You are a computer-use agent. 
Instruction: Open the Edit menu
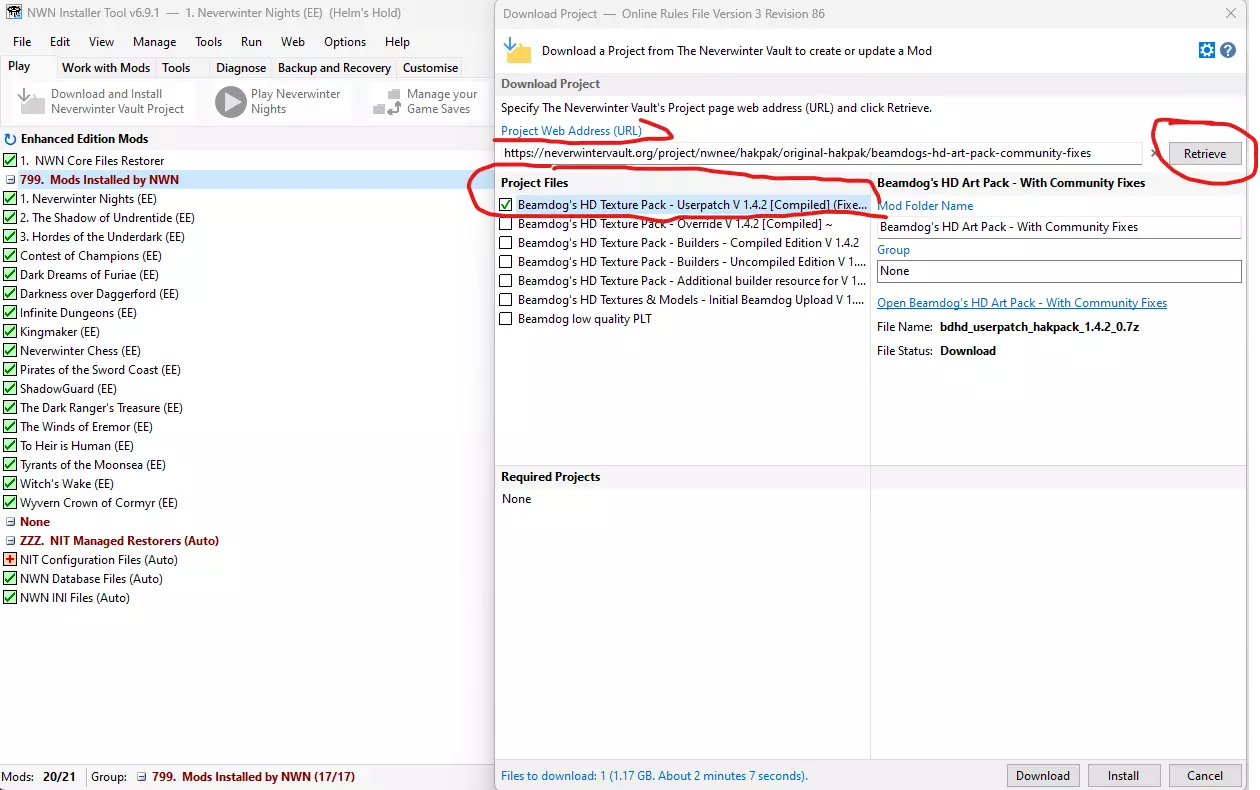[60, 42]
